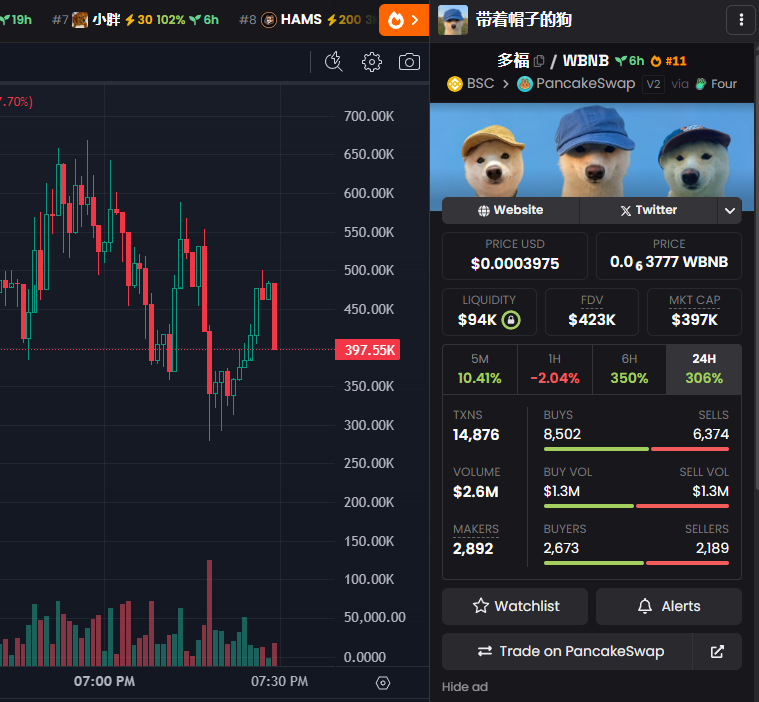759x702 pixels.
Task: Click the three dogs banner image
Action: click(x=592, y=150)
